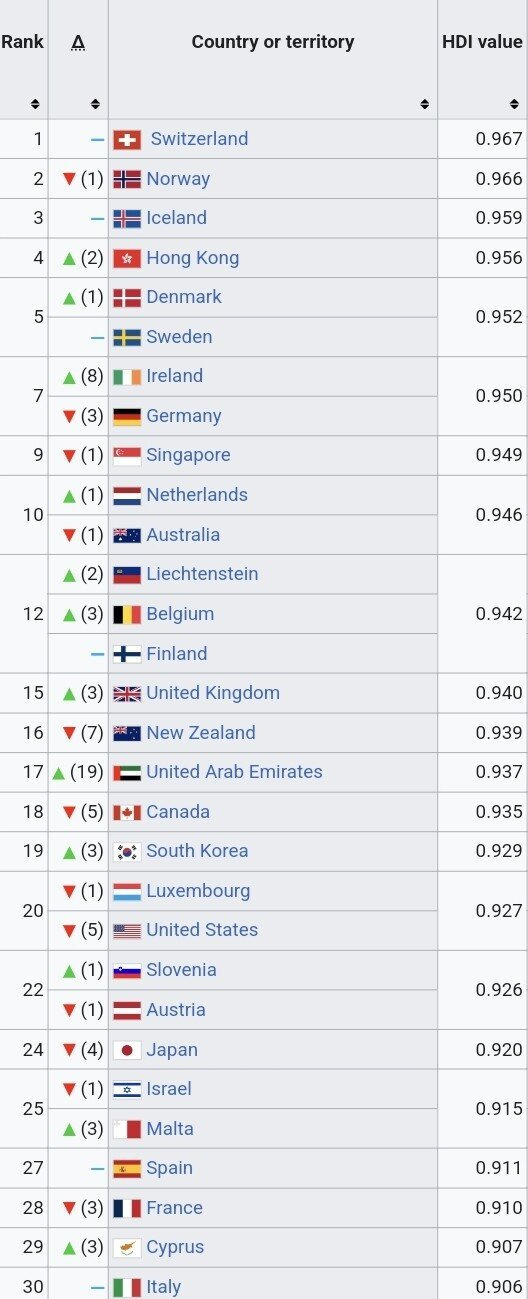Sort by the change (Δ) column arrows
Screen dimensions: 528x1299
(95, 104)
